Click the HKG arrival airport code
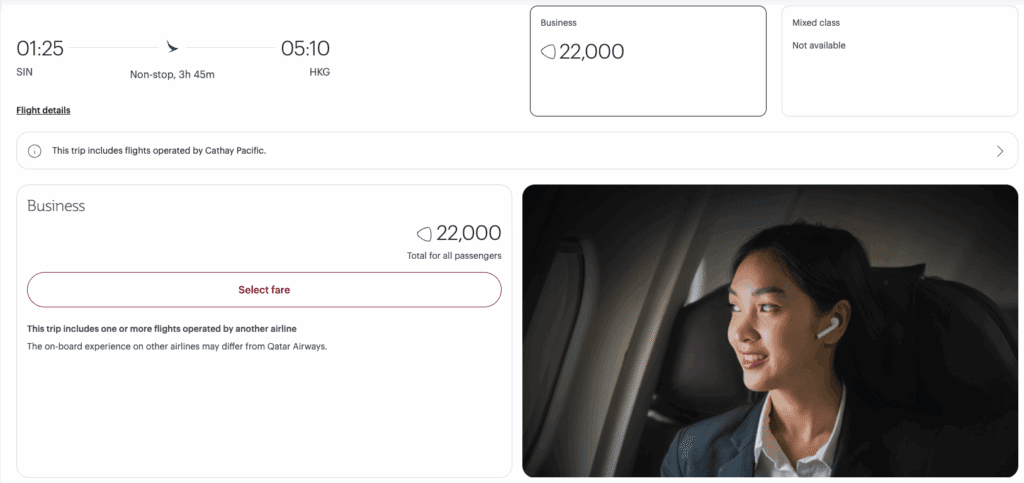Image resolution: width=1024 pixels, height=483 pixels. [x=320, y=73]
